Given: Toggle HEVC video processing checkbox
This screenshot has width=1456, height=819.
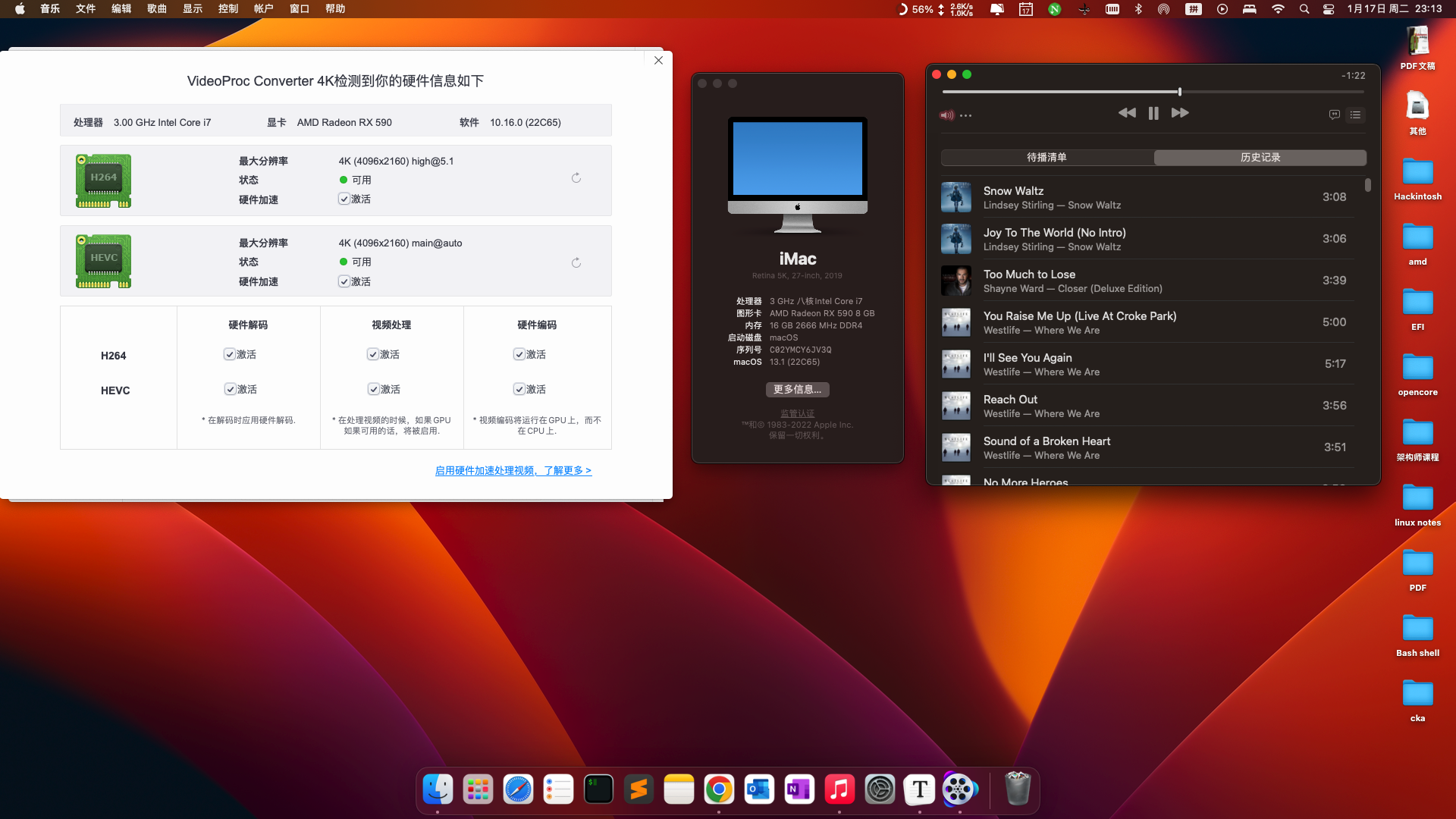Looking at the screenshot, I should tap(373, 389).
